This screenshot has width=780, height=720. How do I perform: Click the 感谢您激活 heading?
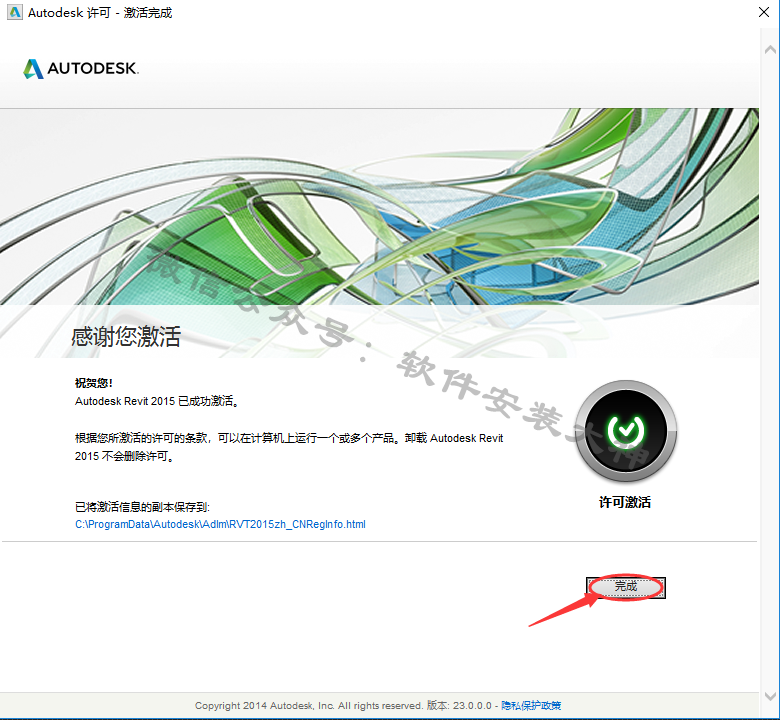click(125, 336)
